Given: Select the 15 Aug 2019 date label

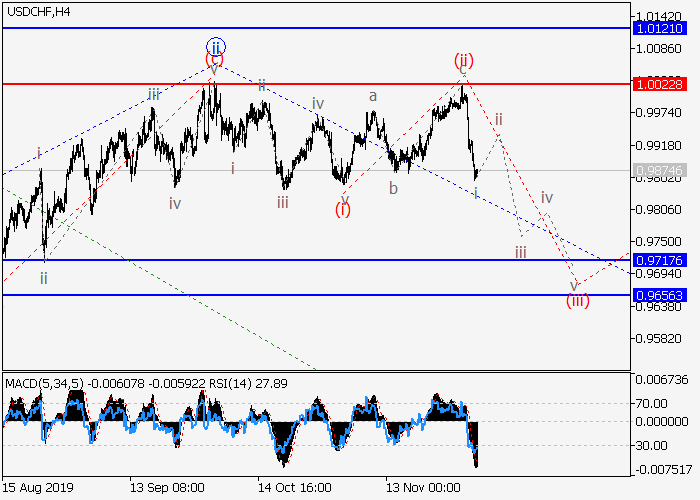Looking at the screenshot, I should pos(37,489).
